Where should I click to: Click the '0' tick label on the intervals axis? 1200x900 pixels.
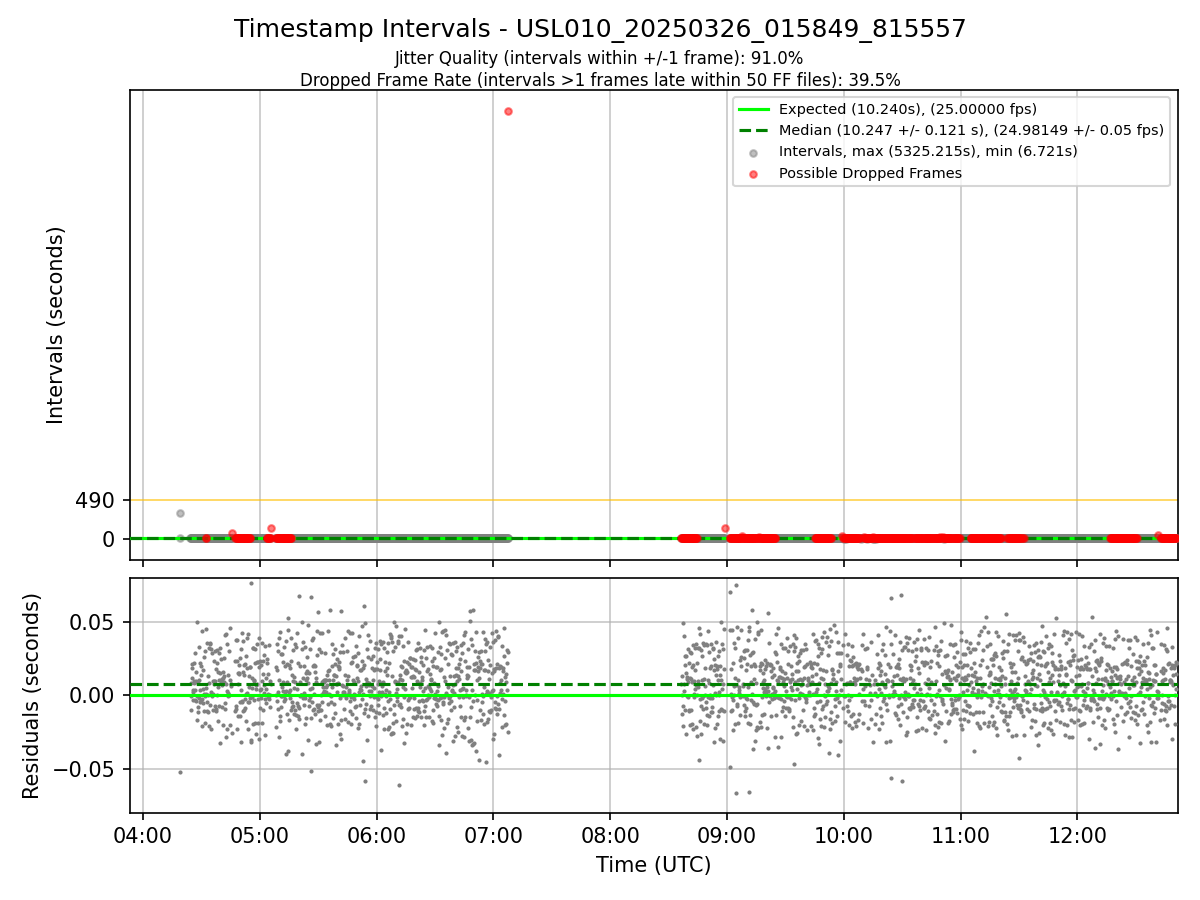coord(110,539)
